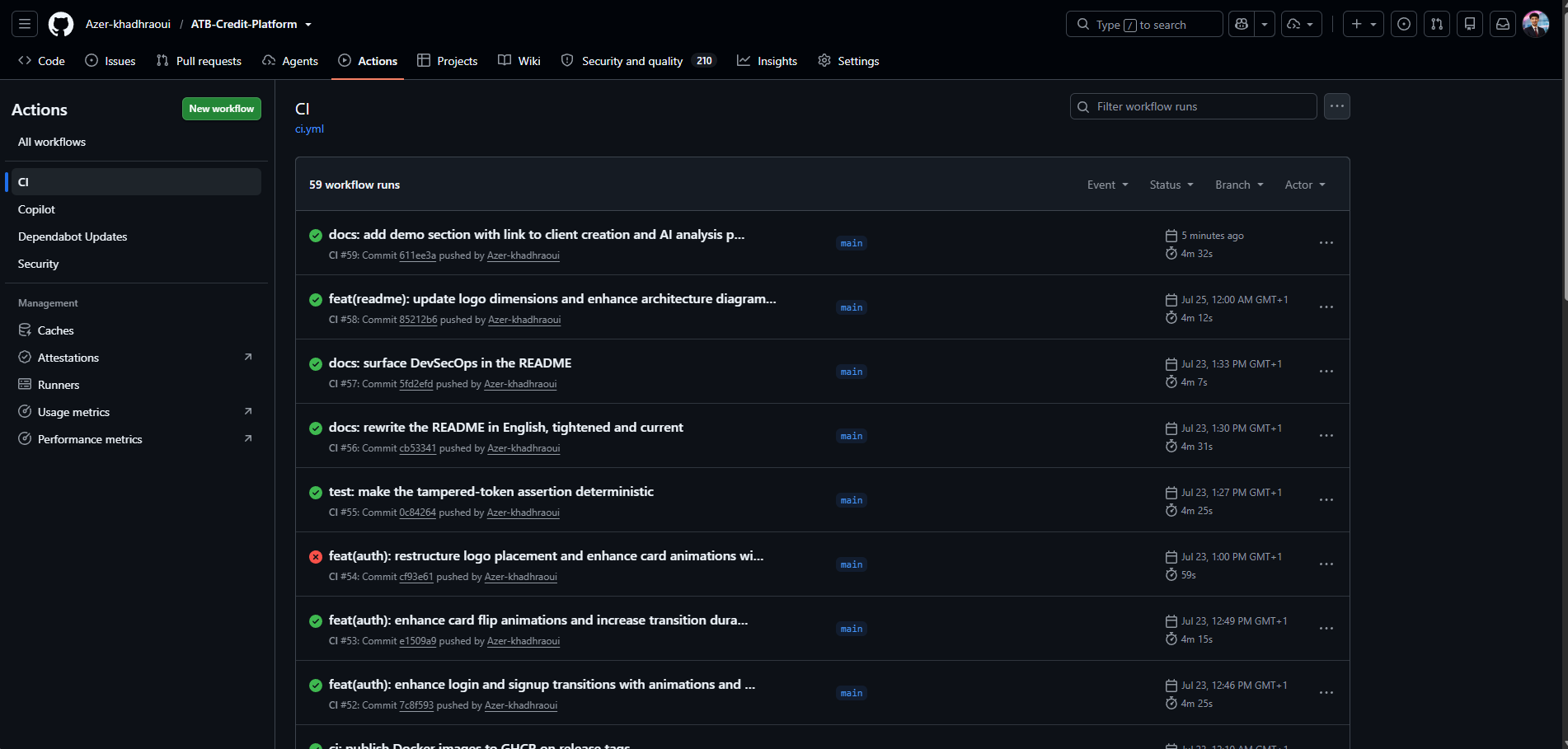This screenshot has height=749, width=1568.
Task: Open the pull requests icon in header
Action: 1437,25
